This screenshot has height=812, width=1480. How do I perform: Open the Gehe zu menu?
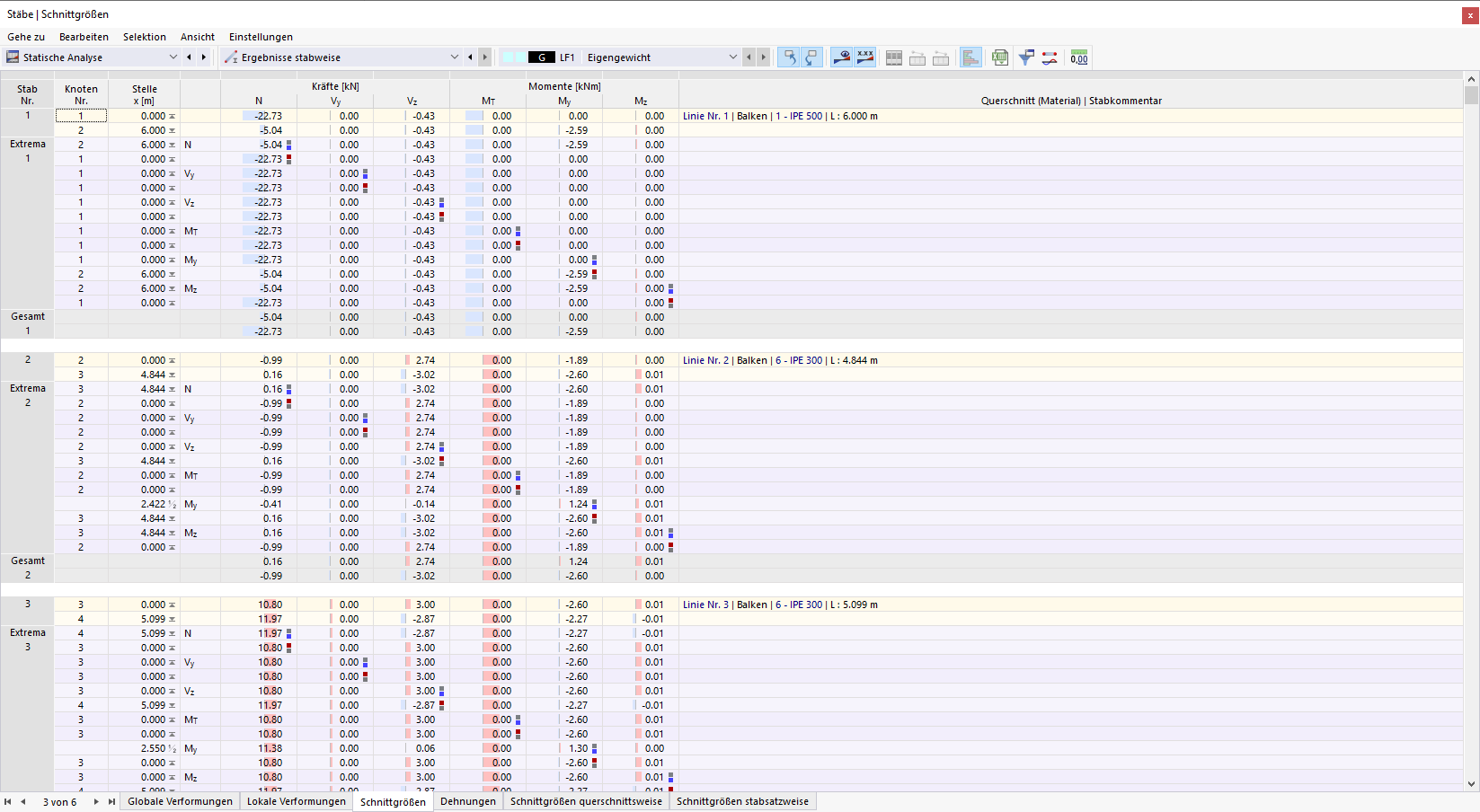(26, 37)
